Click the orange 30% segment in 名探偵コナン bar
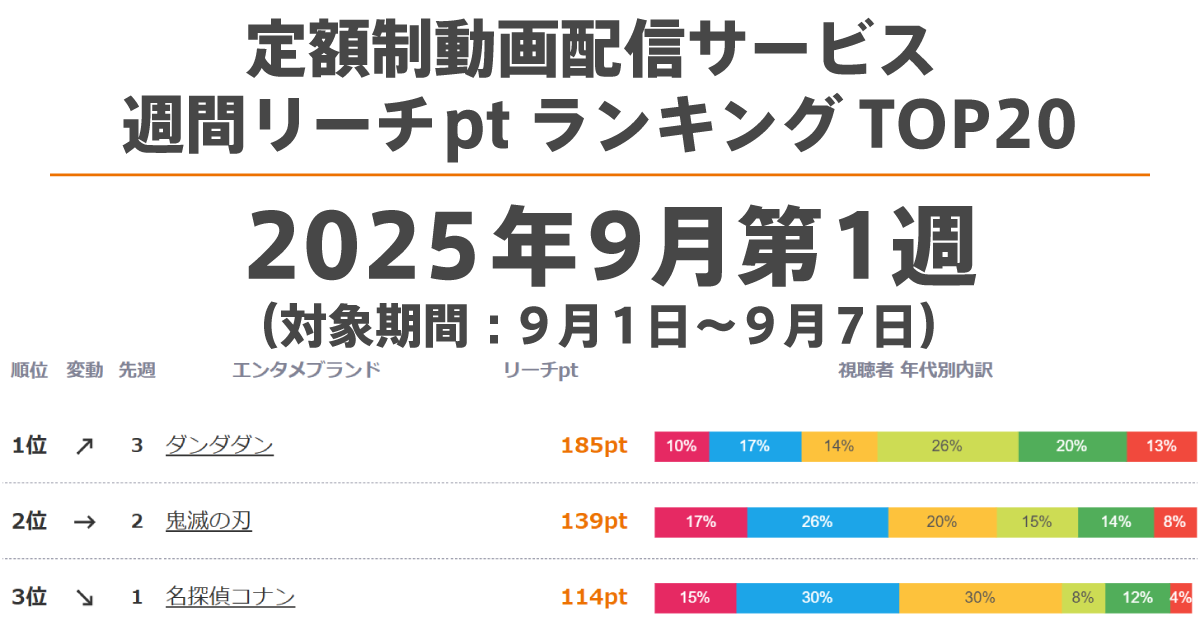1200x630 pixels. [980, 598]
